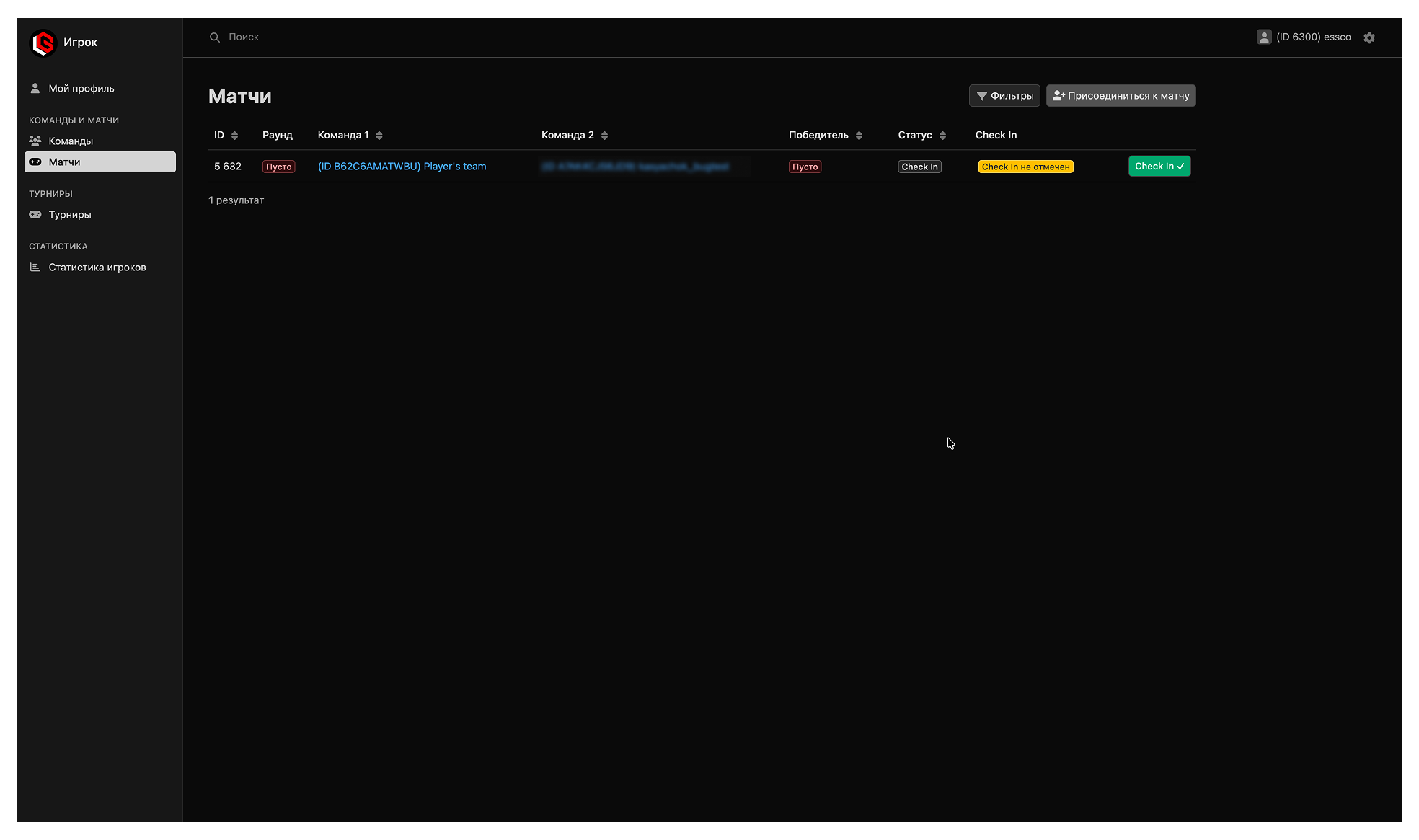The height and width of the screenshot is (840, 1419).
Task: Sort the table by ID column
Action: tap(234, 136)
